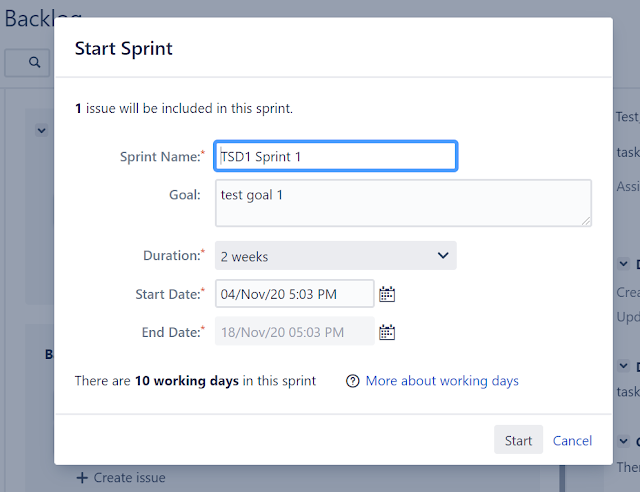Click the disabled End Date field
Screen dimensions: 640x492
(x=294, y=332)
